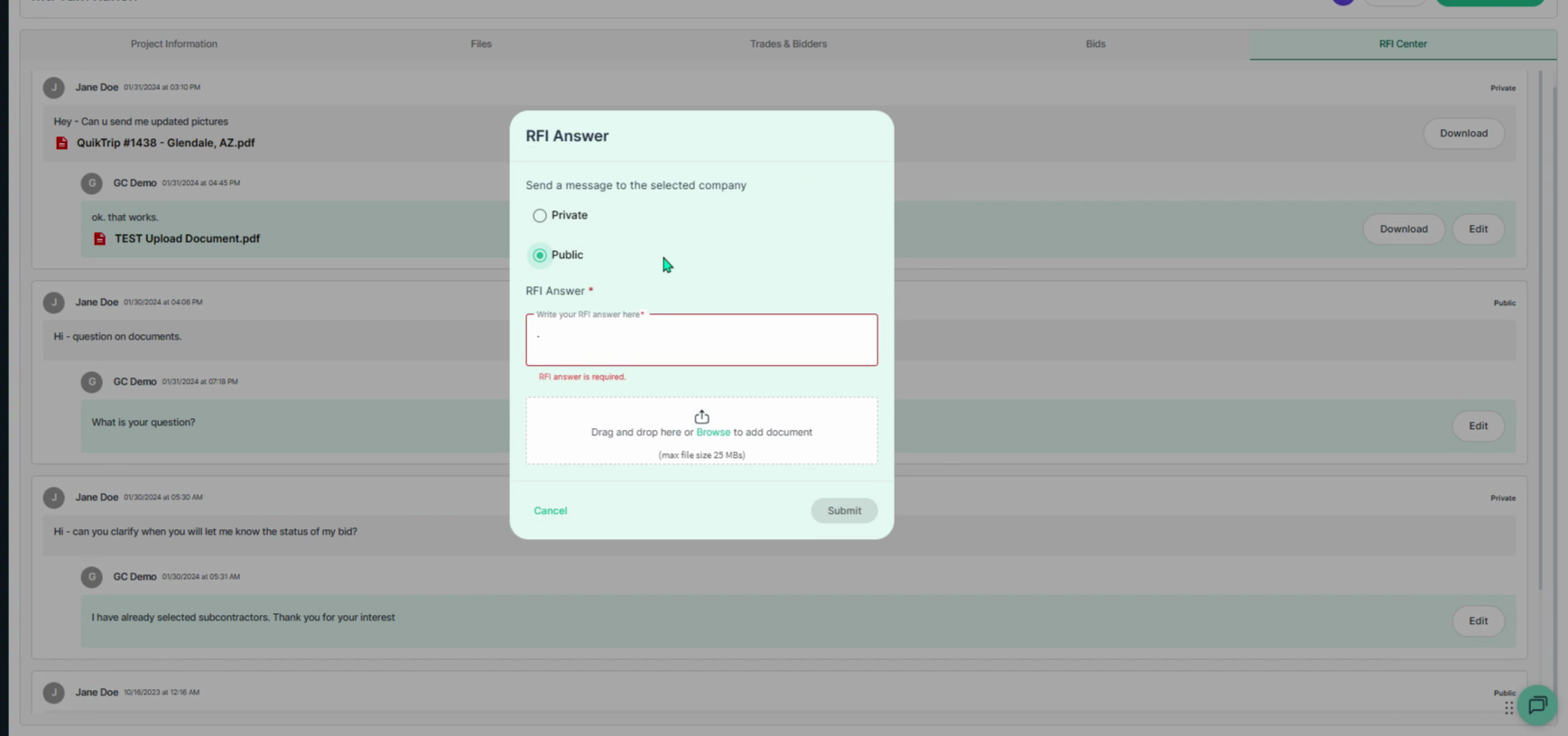Click the QuikTrip #1438 - Glendale, AZ.pdf filename
Screen dimensions: 1568x736
coord(165,143)
